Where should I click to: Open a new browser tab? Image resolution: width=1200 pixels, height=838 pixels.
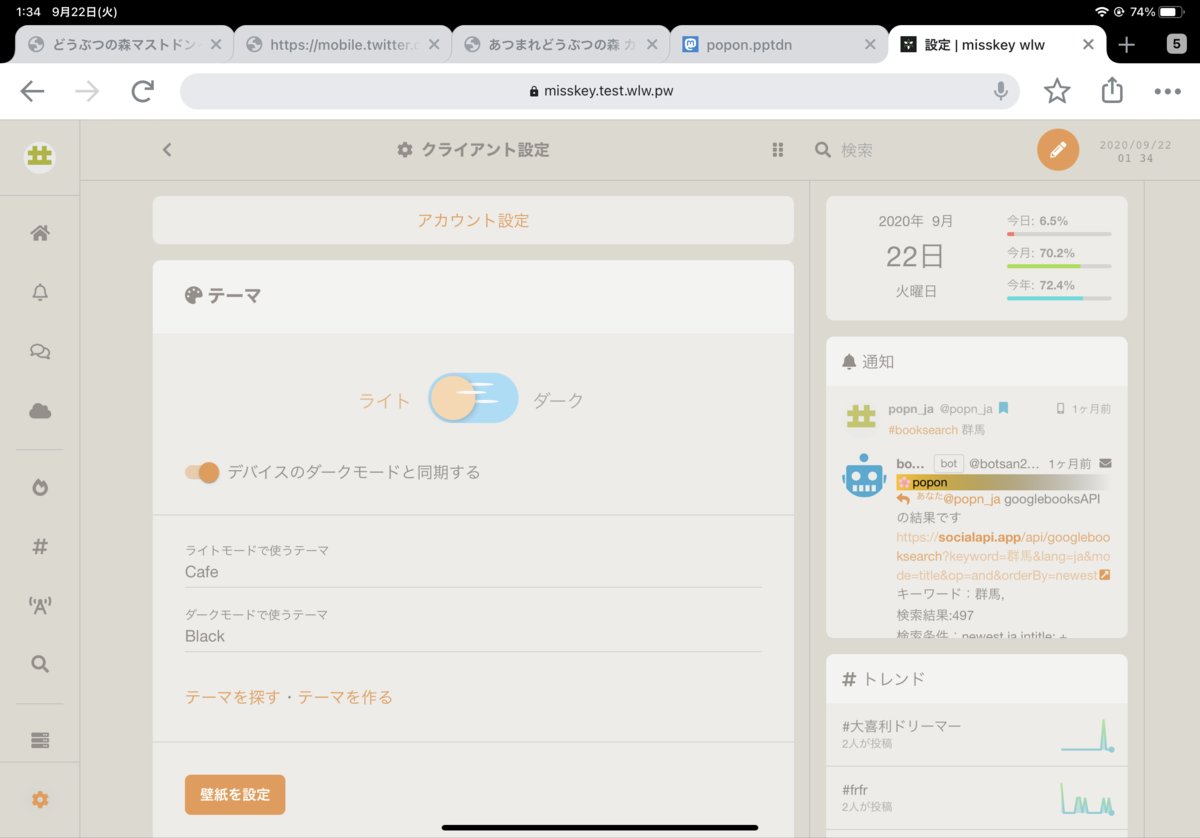coord(1127,44)
